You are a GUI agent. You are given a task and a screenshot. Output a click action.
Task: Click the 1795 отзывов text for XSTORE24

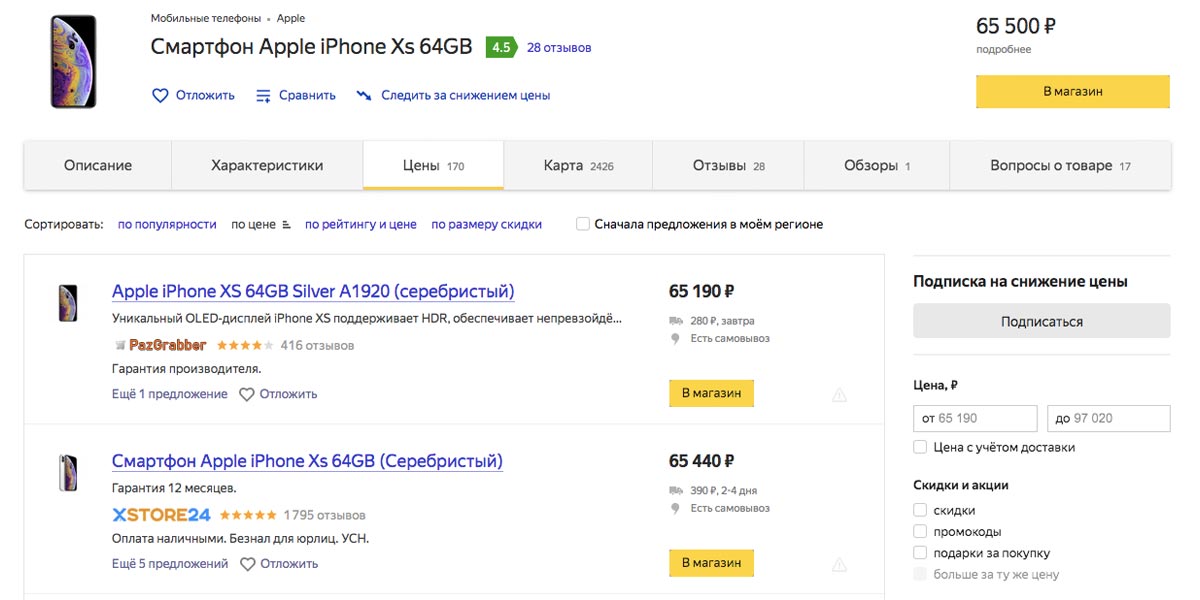pos(324,515)
